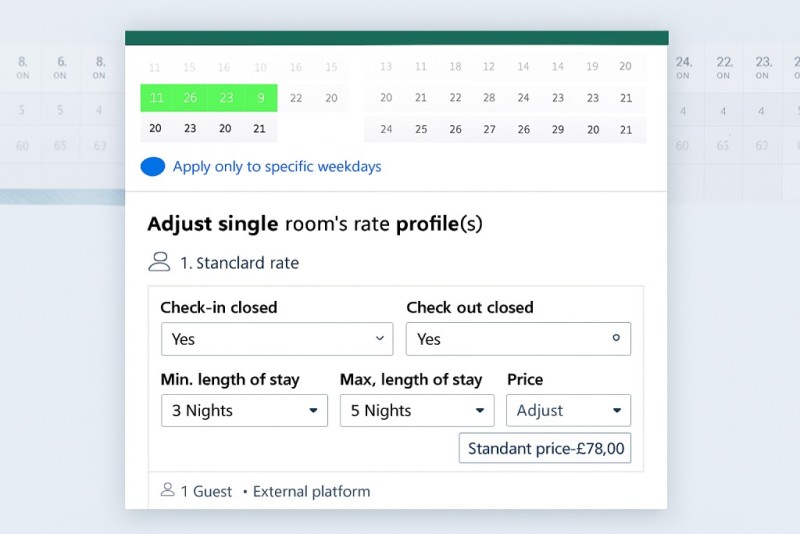
Task: Click the External platform label
Action: click(x=311, y=491)
